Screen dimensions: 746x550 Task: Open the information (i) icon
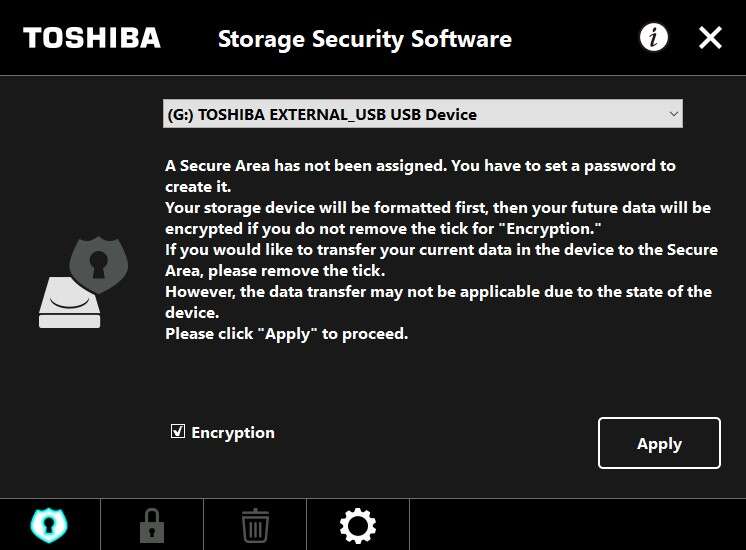point(654,38)
